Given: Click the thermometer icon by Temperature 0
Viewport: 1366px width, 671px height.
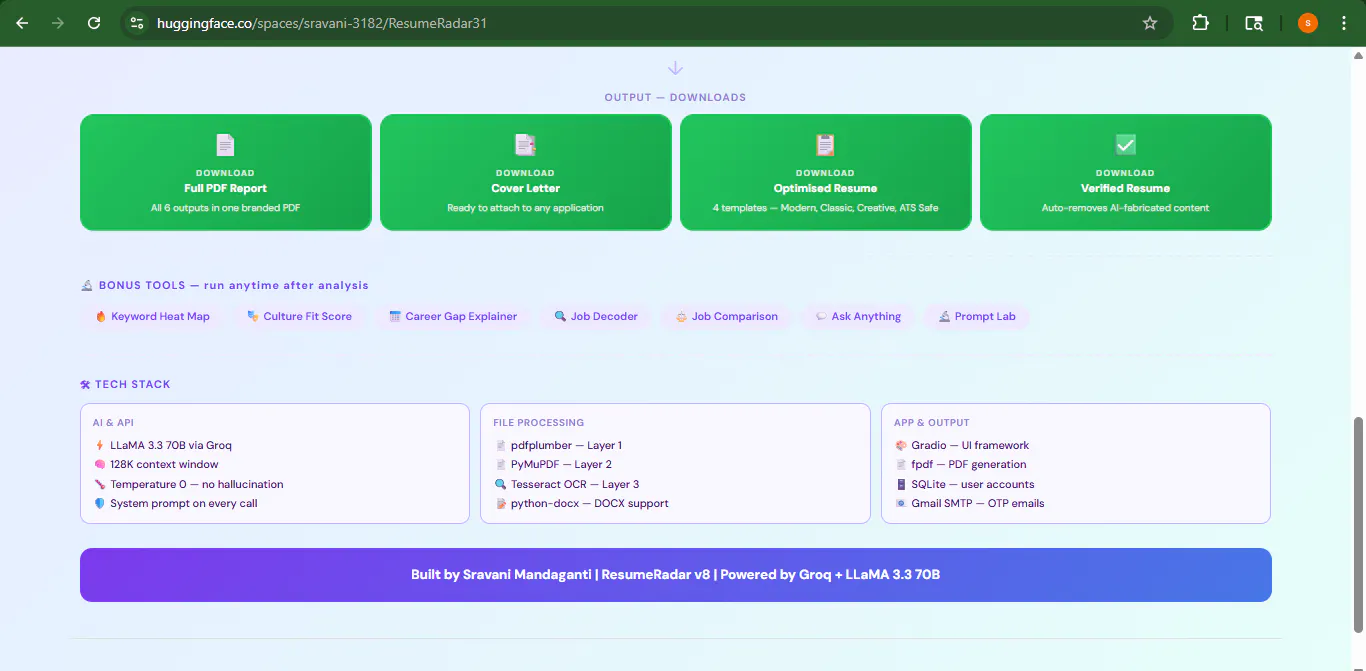Looking at the screenshot, I should [x=100, y=484].
